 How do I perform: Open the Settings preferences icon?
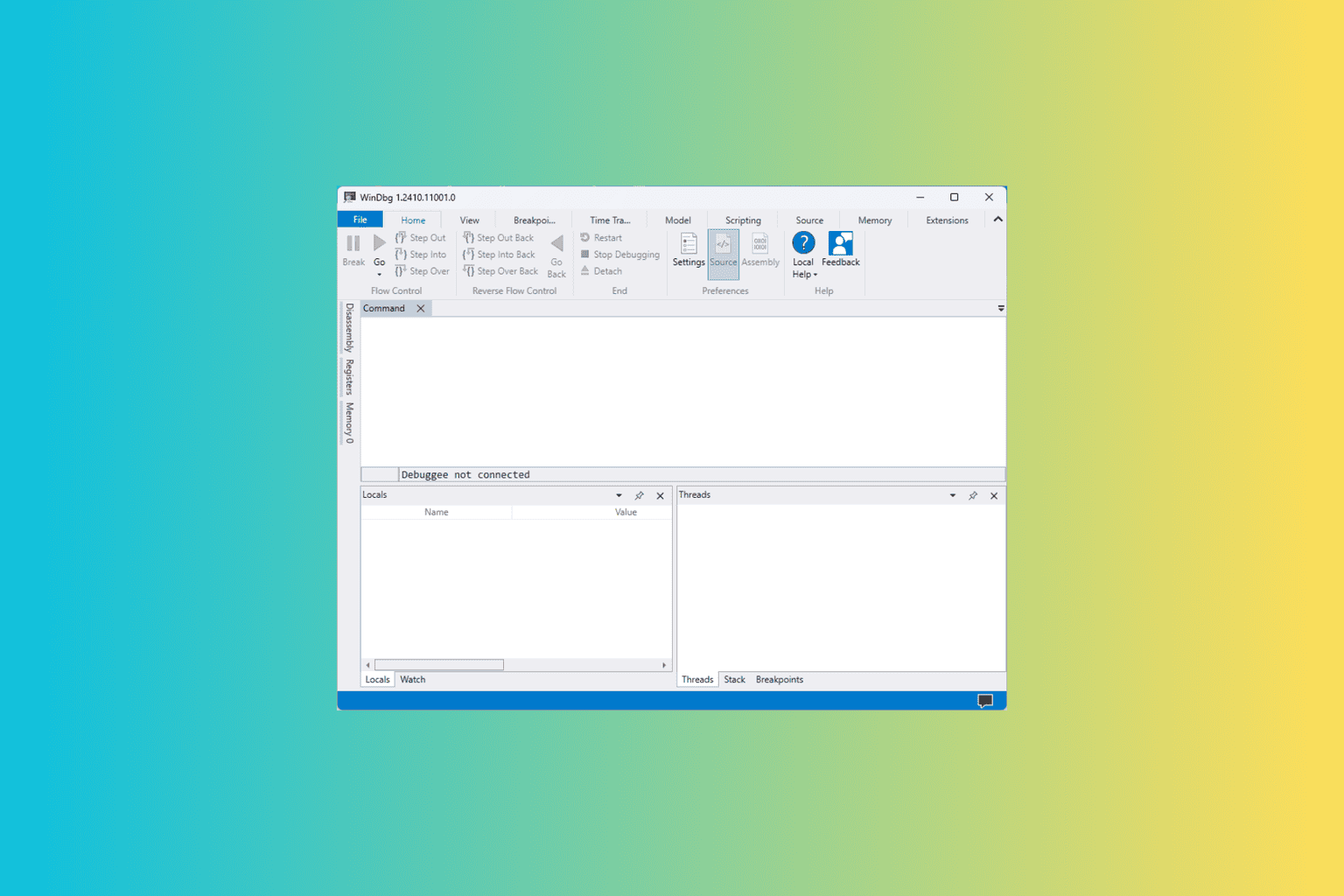[689, 243]
